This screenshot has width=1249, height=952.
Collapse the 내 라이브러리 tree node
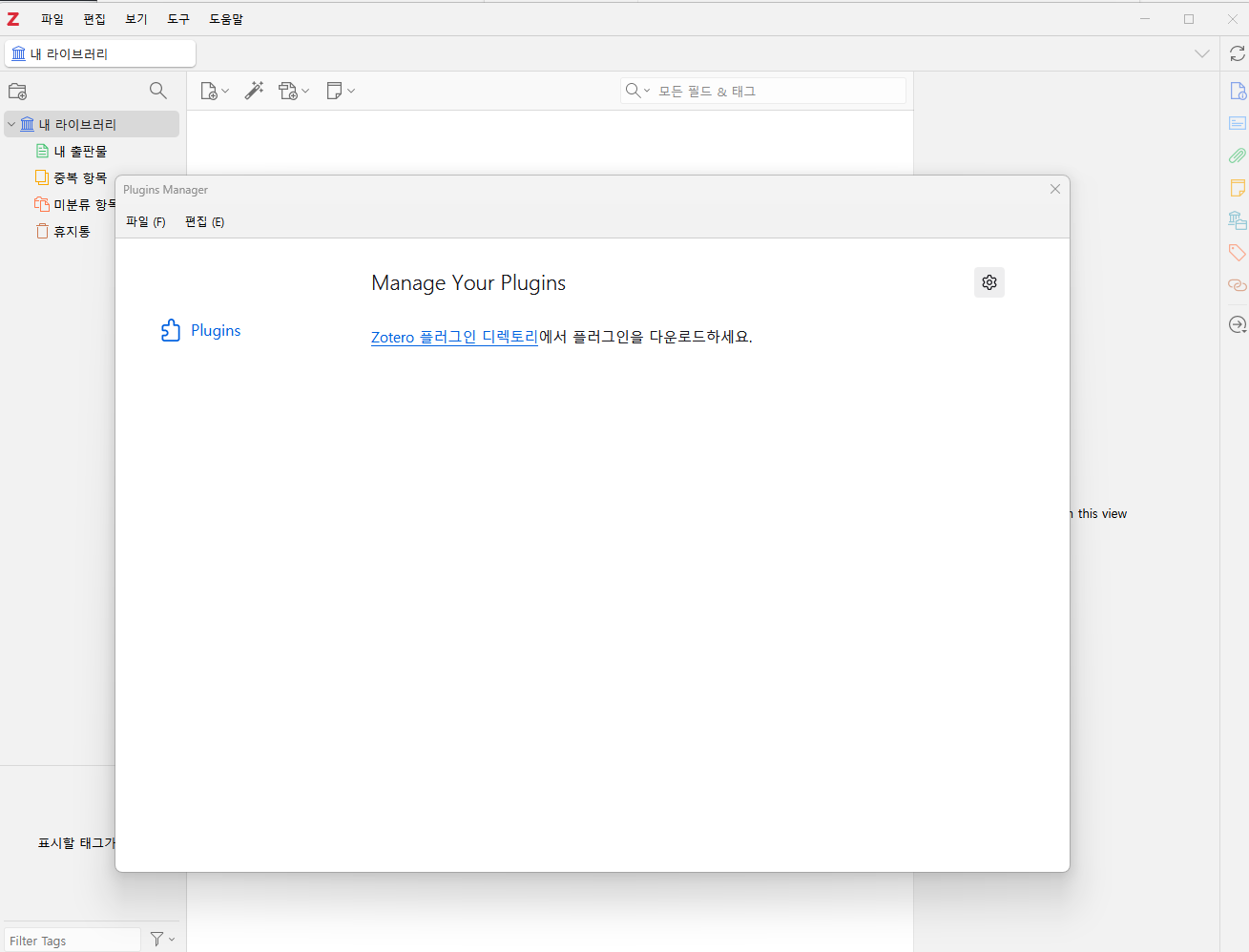(11, 124)
